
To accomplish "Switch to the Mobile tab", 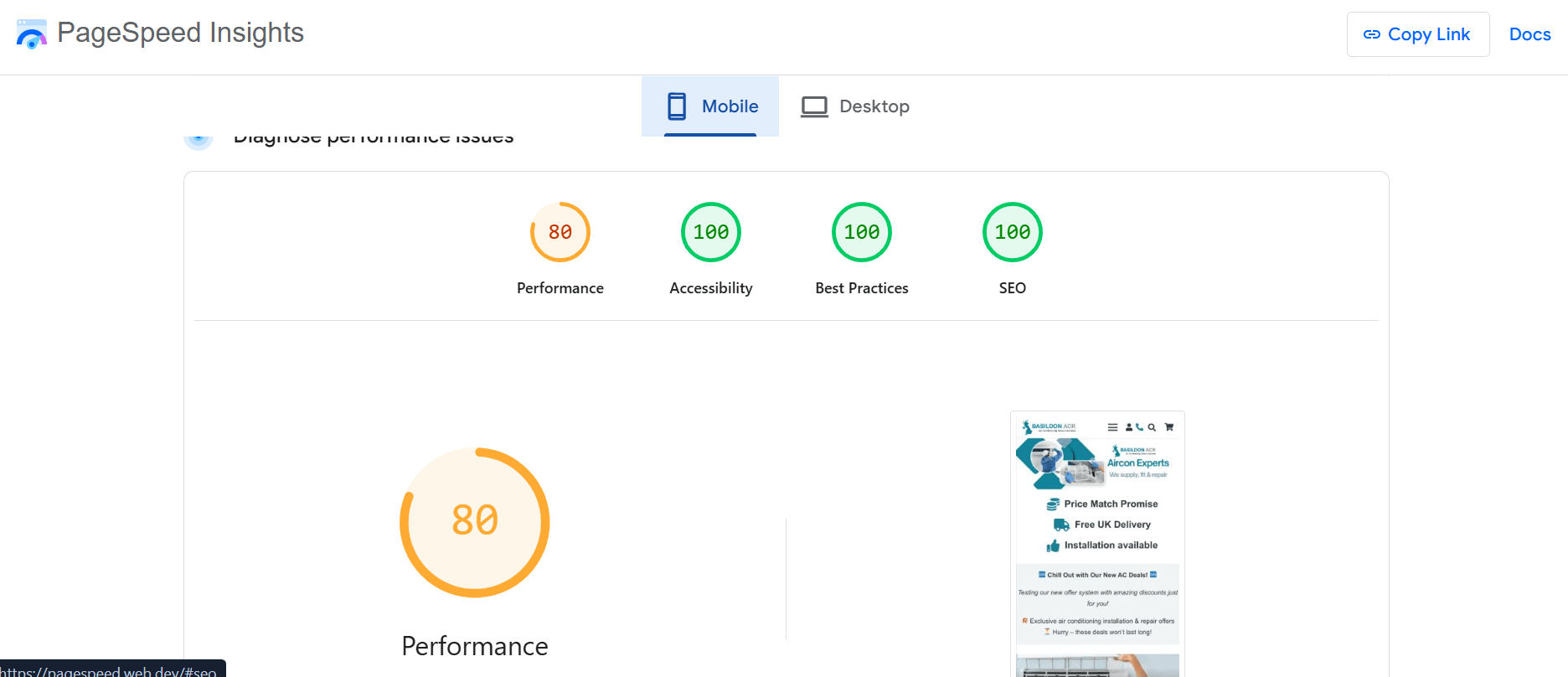I will click(x=710, y=106).
